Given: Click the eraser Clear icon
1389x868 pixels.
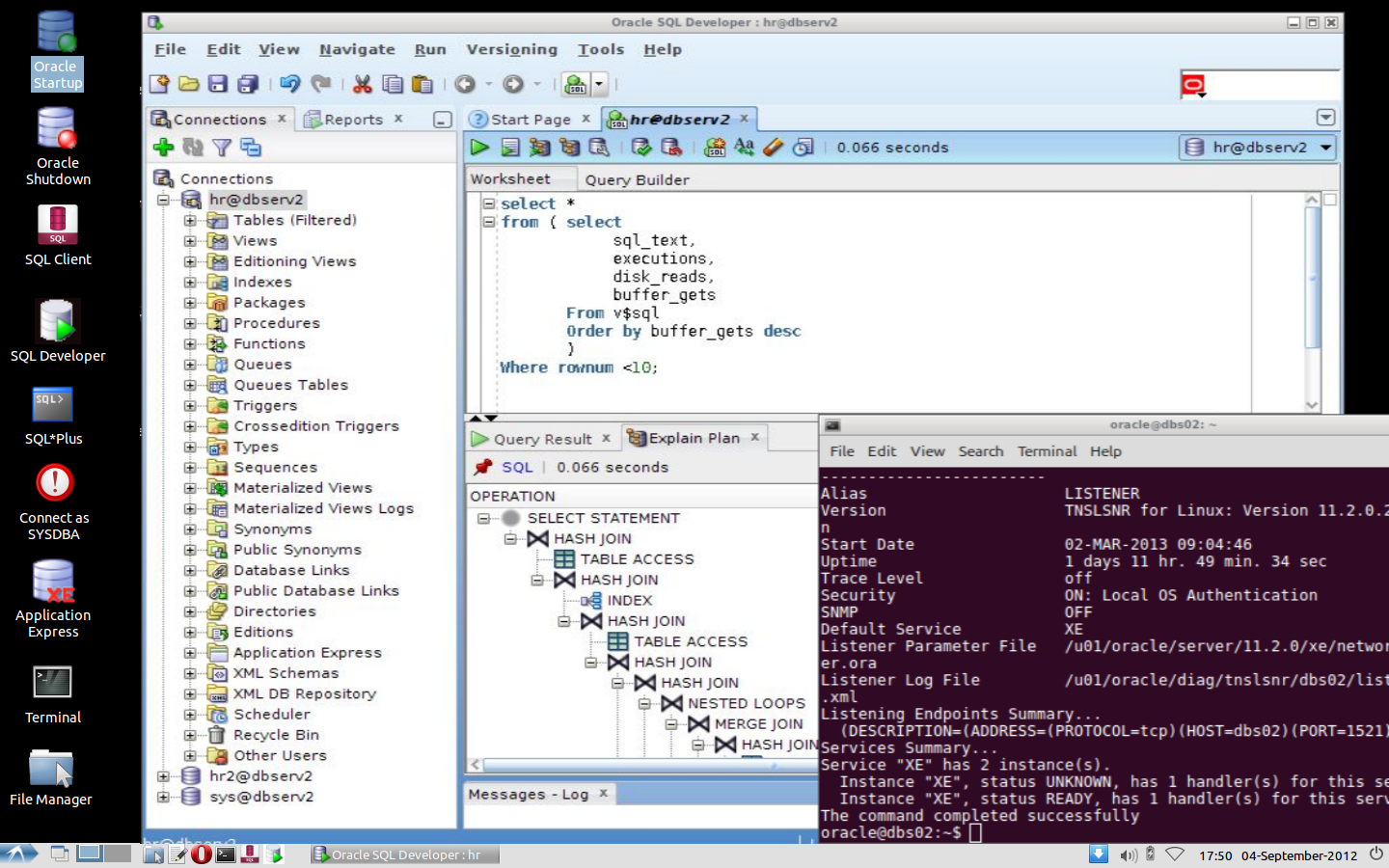Looking at the screenshot, I should point(773,148).
